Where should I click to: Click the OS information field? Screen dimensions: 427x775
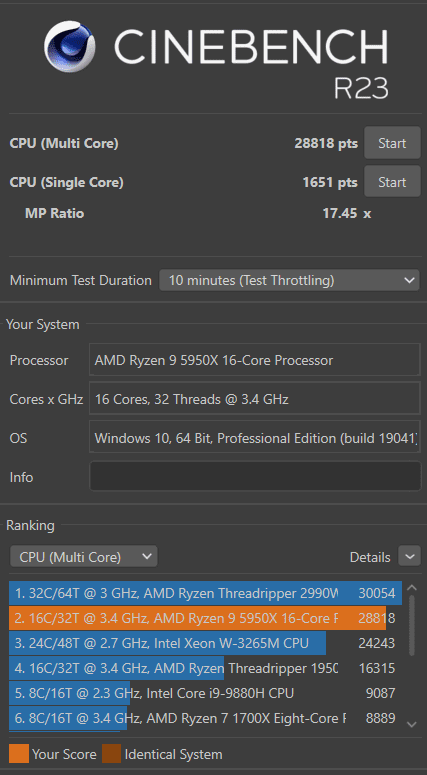pos(255,438)
